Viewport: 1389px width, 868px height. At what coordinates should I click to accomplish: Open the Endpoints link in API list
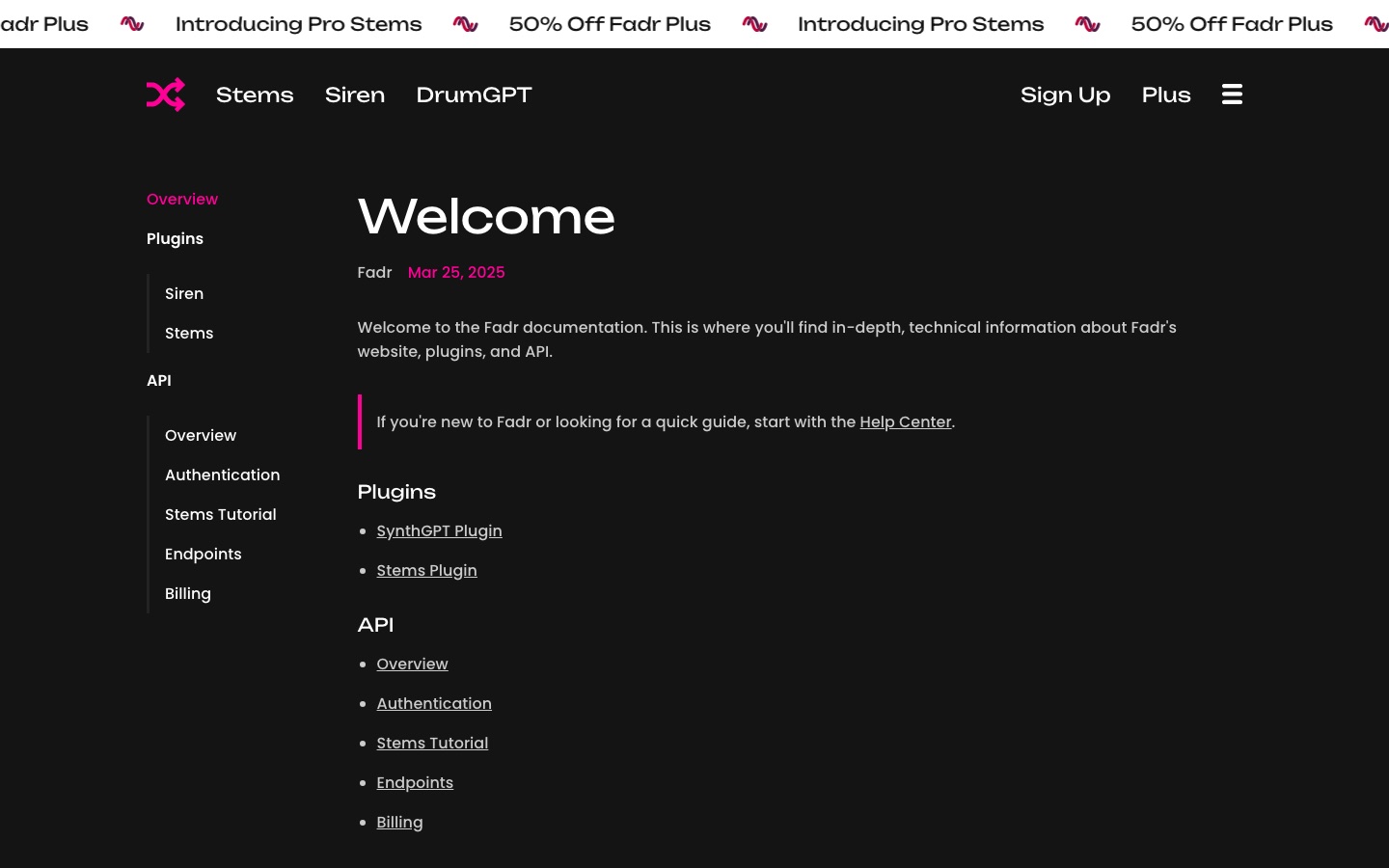pyautogui.click(x=415, y=782)
